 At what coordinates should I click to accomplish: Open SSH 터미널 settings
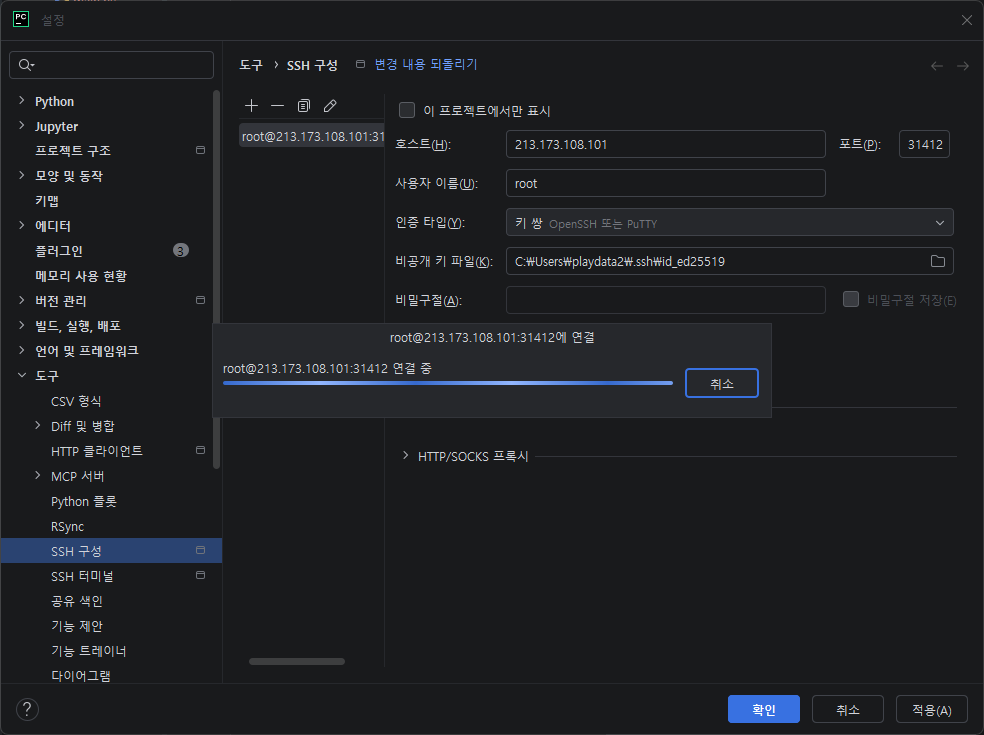[x=82, y=576]
